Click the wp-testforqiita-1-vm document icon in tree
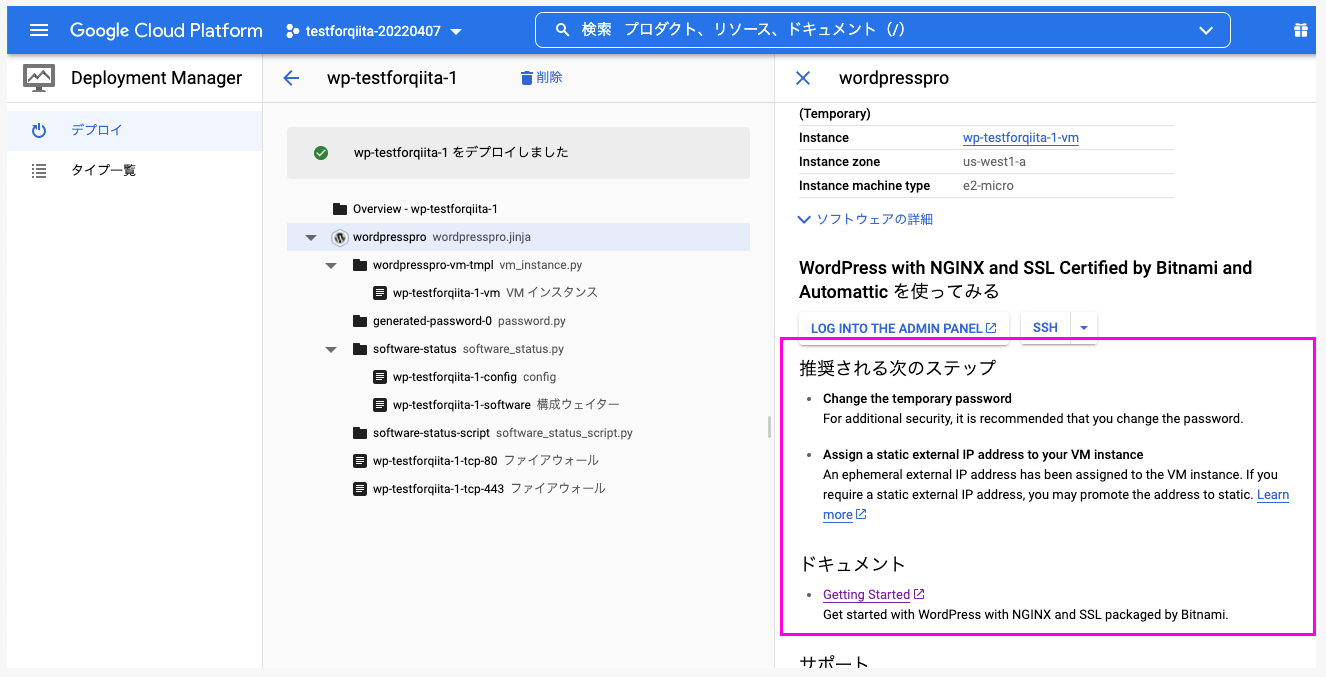Viewport: 1326px width, 677px height. coord(380,293)
